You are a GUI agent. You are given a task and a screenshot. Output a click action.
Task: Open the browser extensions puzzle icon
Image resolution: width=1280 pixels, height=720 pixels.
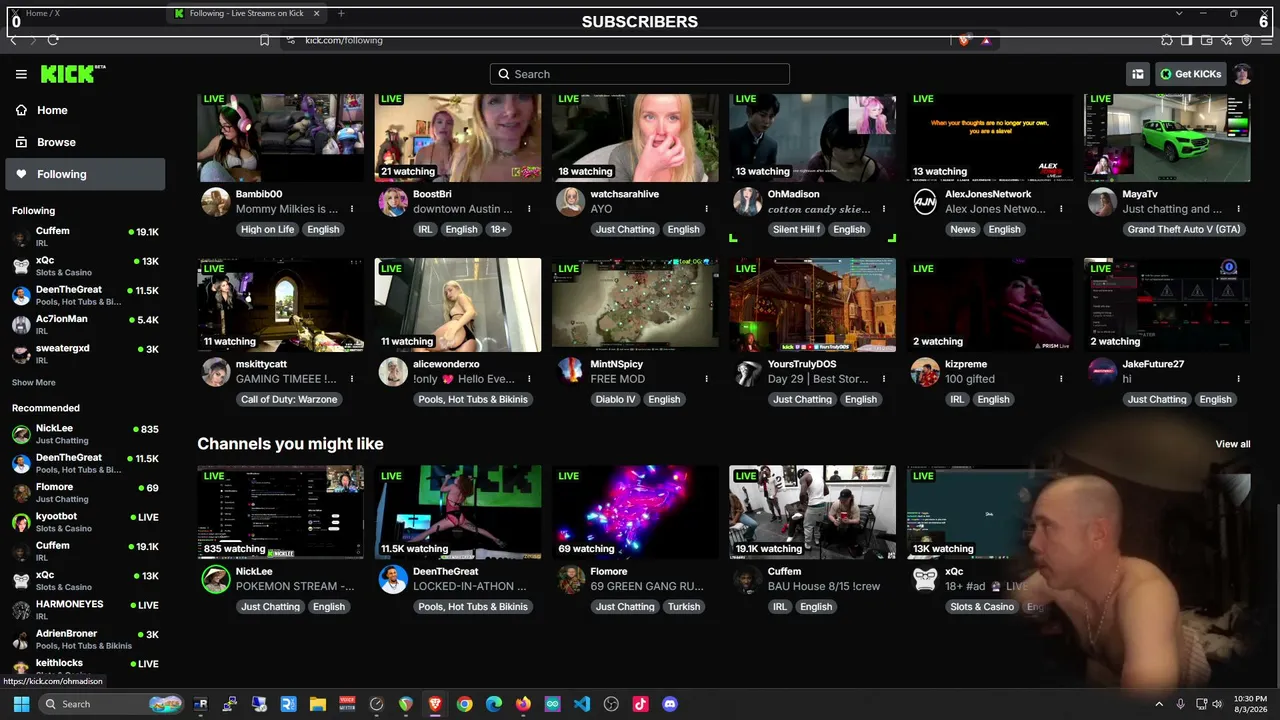pos(1167,40)
